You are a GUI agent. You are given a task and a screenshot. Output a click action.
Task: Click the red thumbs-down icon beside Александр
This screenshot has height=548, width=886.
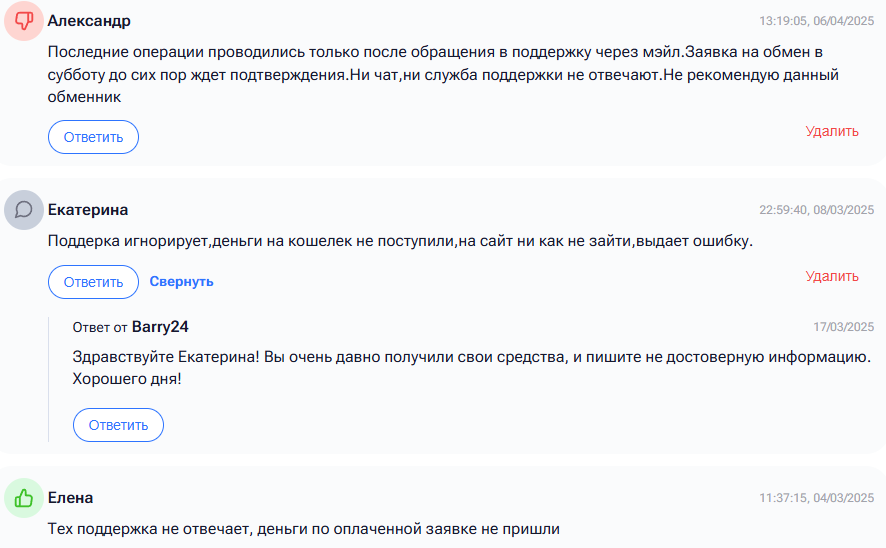24,21
